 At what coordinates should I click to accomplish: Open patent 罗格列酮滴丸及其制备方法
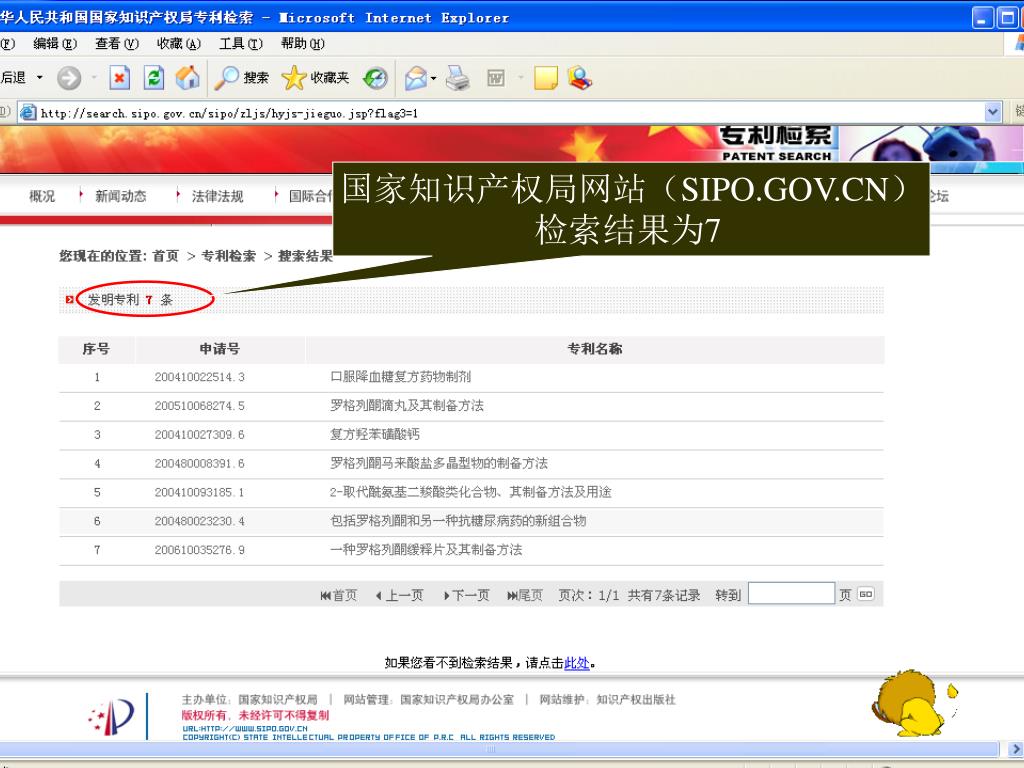click(407, 406)
